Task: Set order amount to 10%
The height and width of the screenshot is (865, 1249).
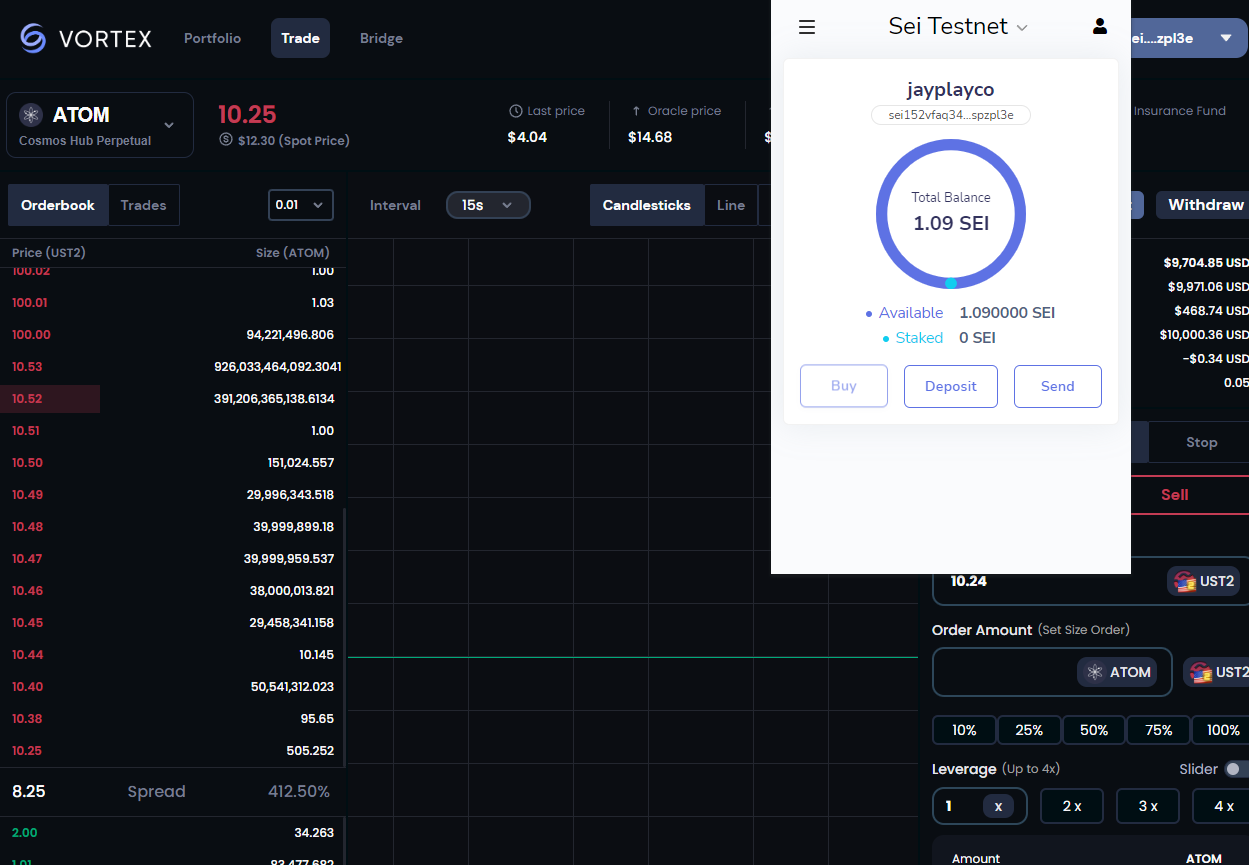Action: 964,730
